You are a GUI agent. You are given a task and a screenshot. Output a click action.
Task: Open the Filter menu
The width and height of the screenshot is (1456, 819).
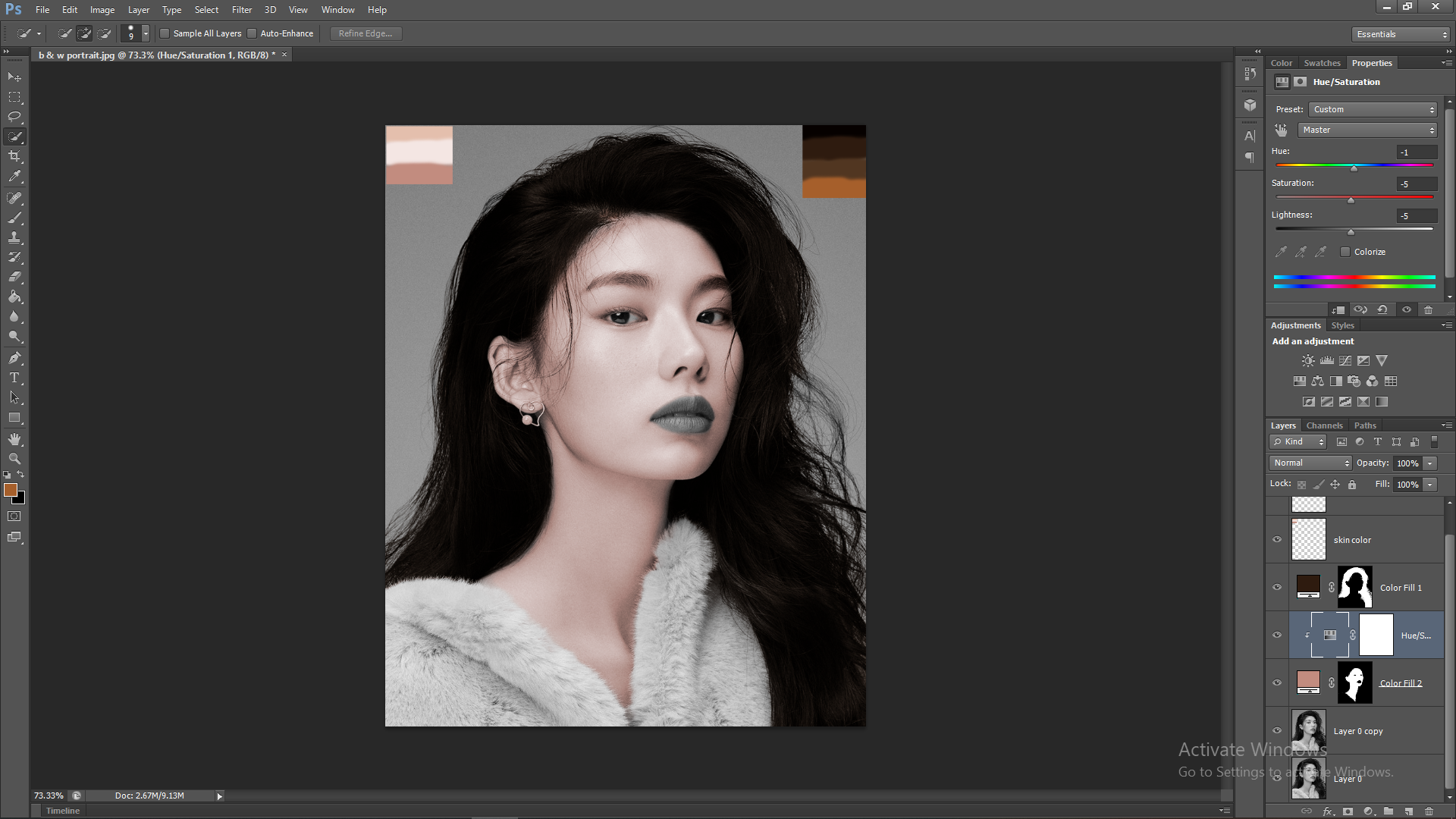click(241, 10)
